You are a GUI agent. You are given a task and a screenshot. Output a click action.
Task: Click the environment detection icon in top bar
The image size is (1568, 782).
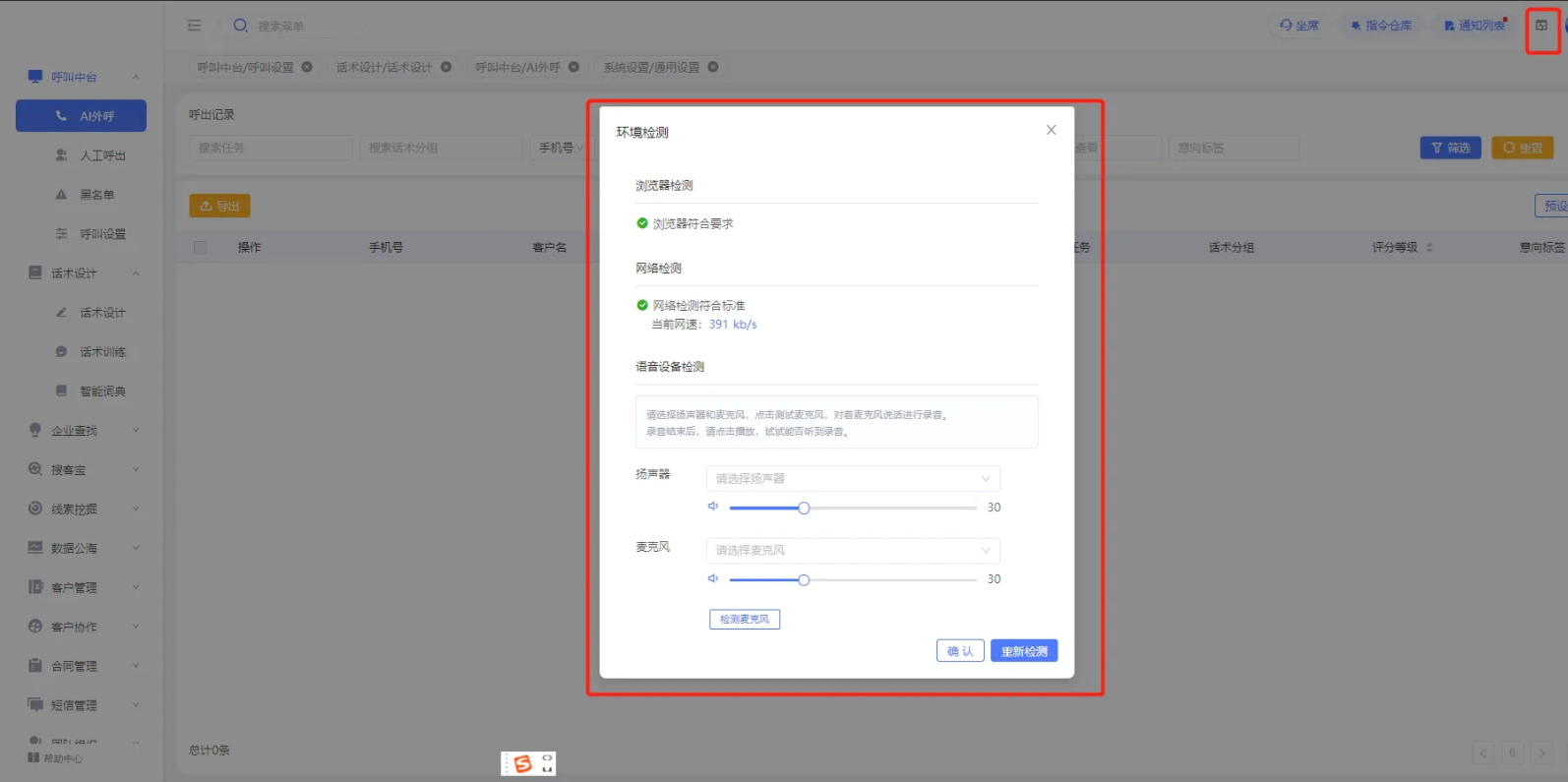1540,26
